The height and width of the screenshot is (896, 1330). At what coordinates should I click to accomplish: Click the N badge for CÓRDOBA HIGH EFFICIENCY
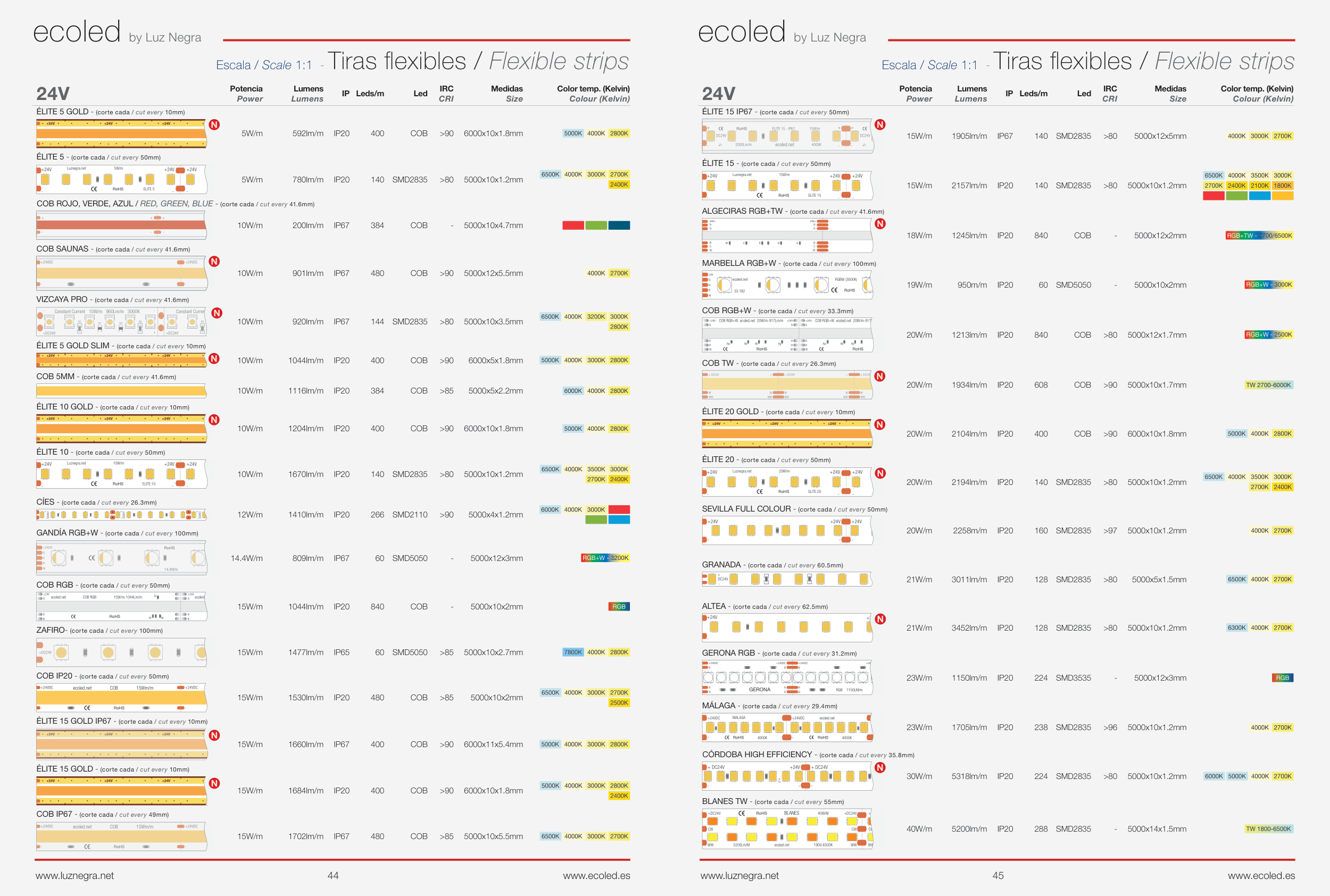(880, 767)
